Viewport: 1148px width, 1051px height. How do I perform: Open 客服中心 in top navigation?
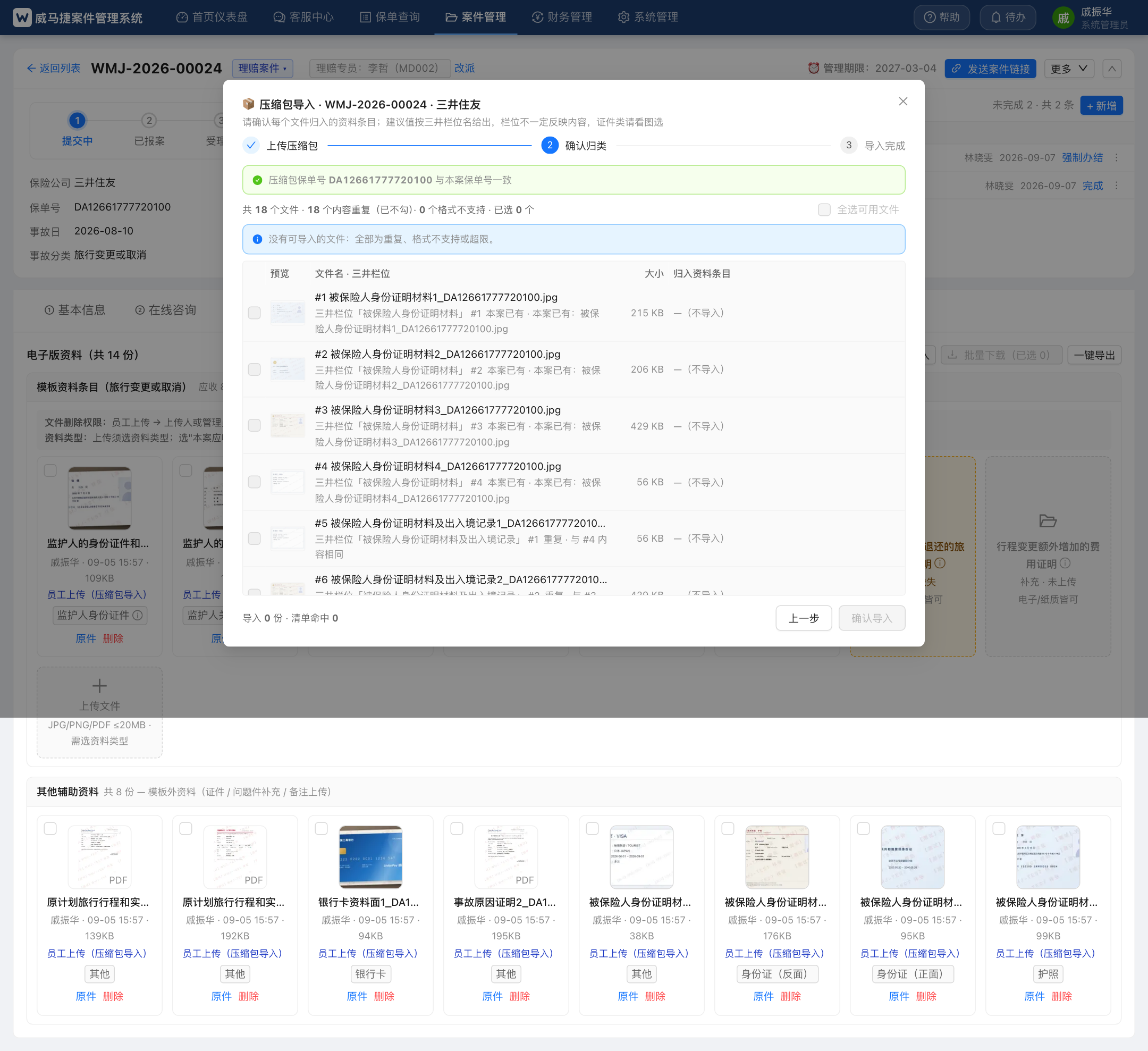[x=303, y=17]
